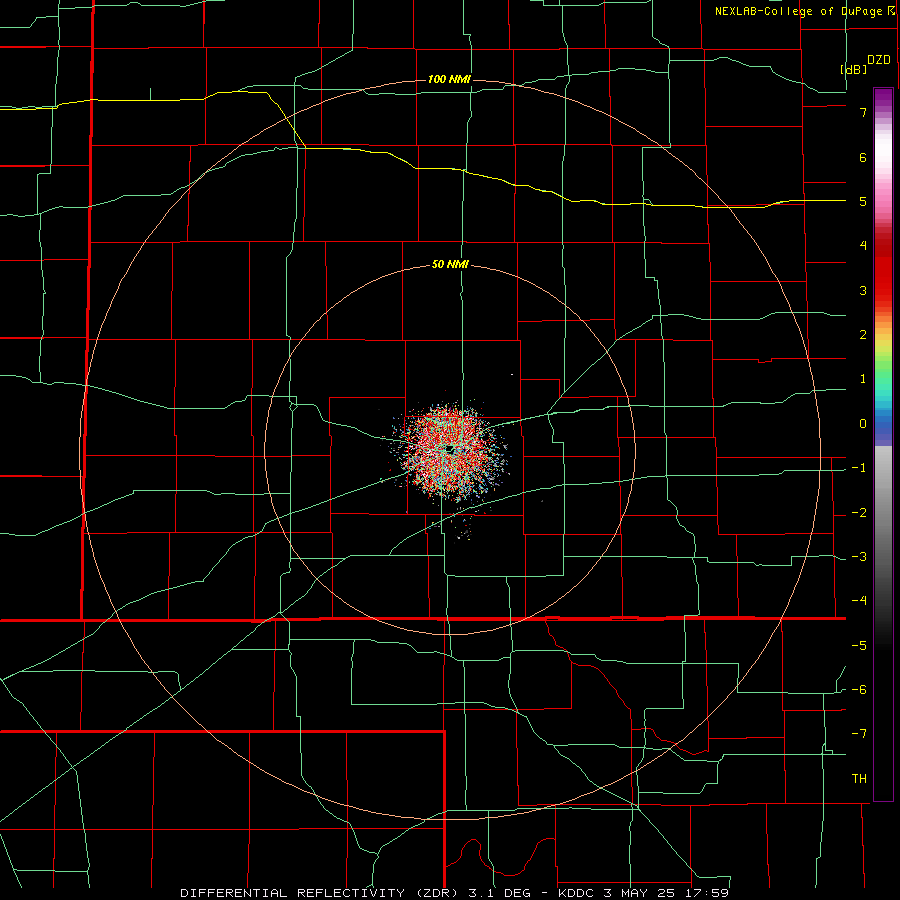This screenshot has width=900, height=900.
Task: Click the '-6' value on color scale
Action: tap(859, 690)
